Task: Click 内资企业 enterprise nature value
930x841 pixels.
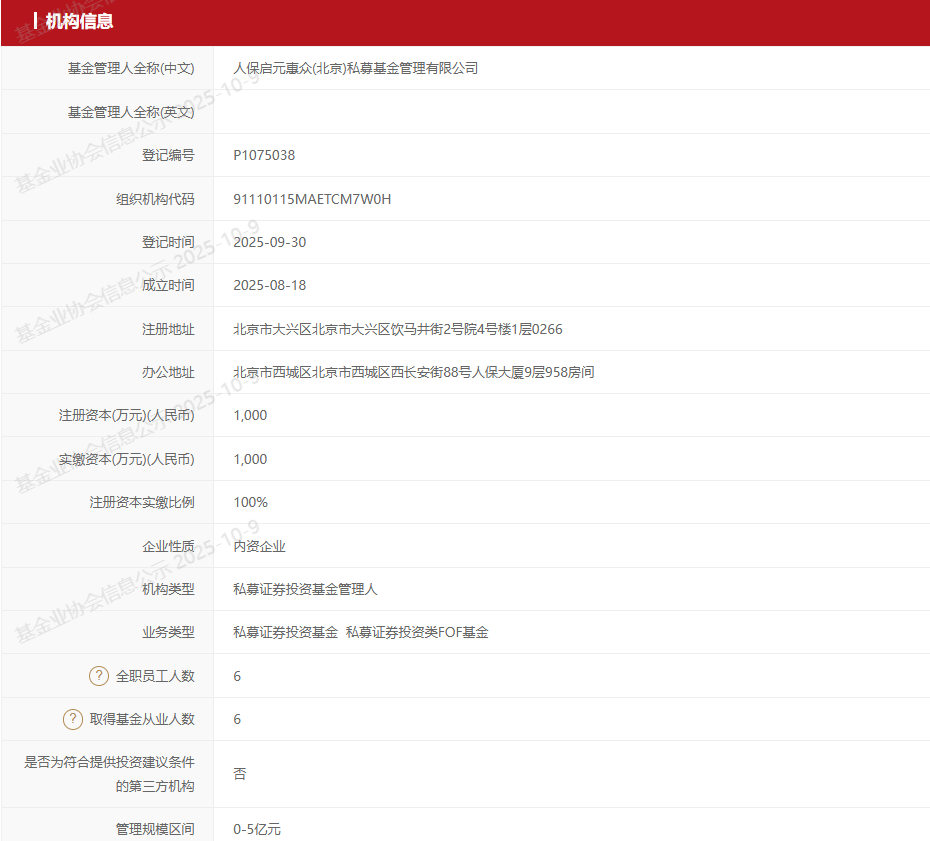Action: point(259,546)
